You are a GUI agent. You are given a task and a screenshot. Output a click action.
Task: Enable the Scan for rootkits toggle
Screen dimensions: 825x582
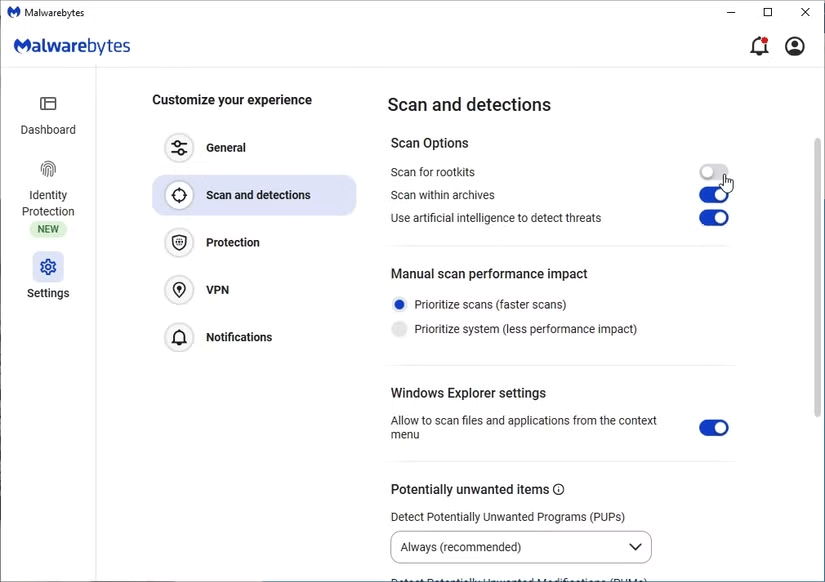(x=713, y=173)
